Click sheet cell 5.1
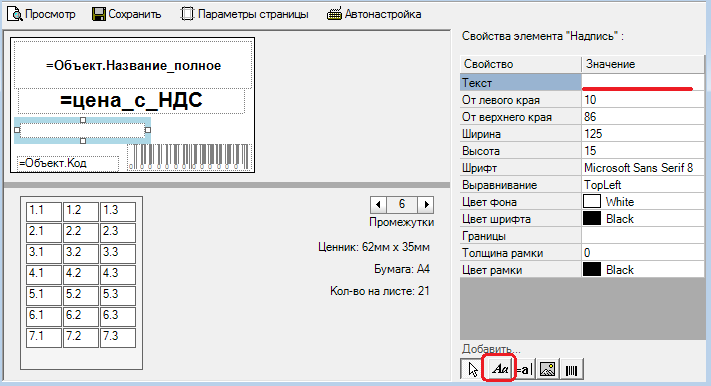 [44, 295]
